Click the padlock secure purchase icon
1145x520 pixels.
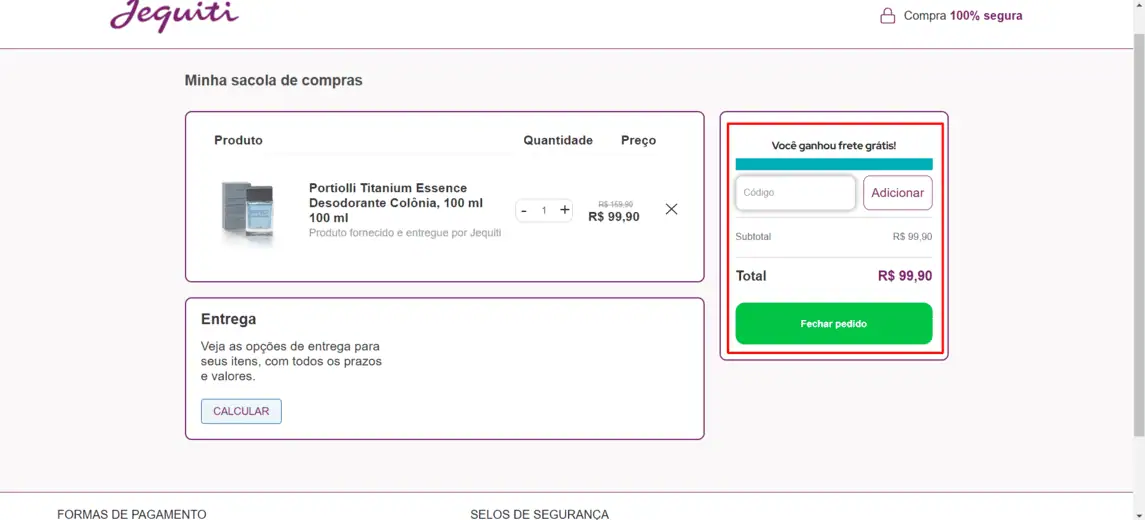point(887,15)
